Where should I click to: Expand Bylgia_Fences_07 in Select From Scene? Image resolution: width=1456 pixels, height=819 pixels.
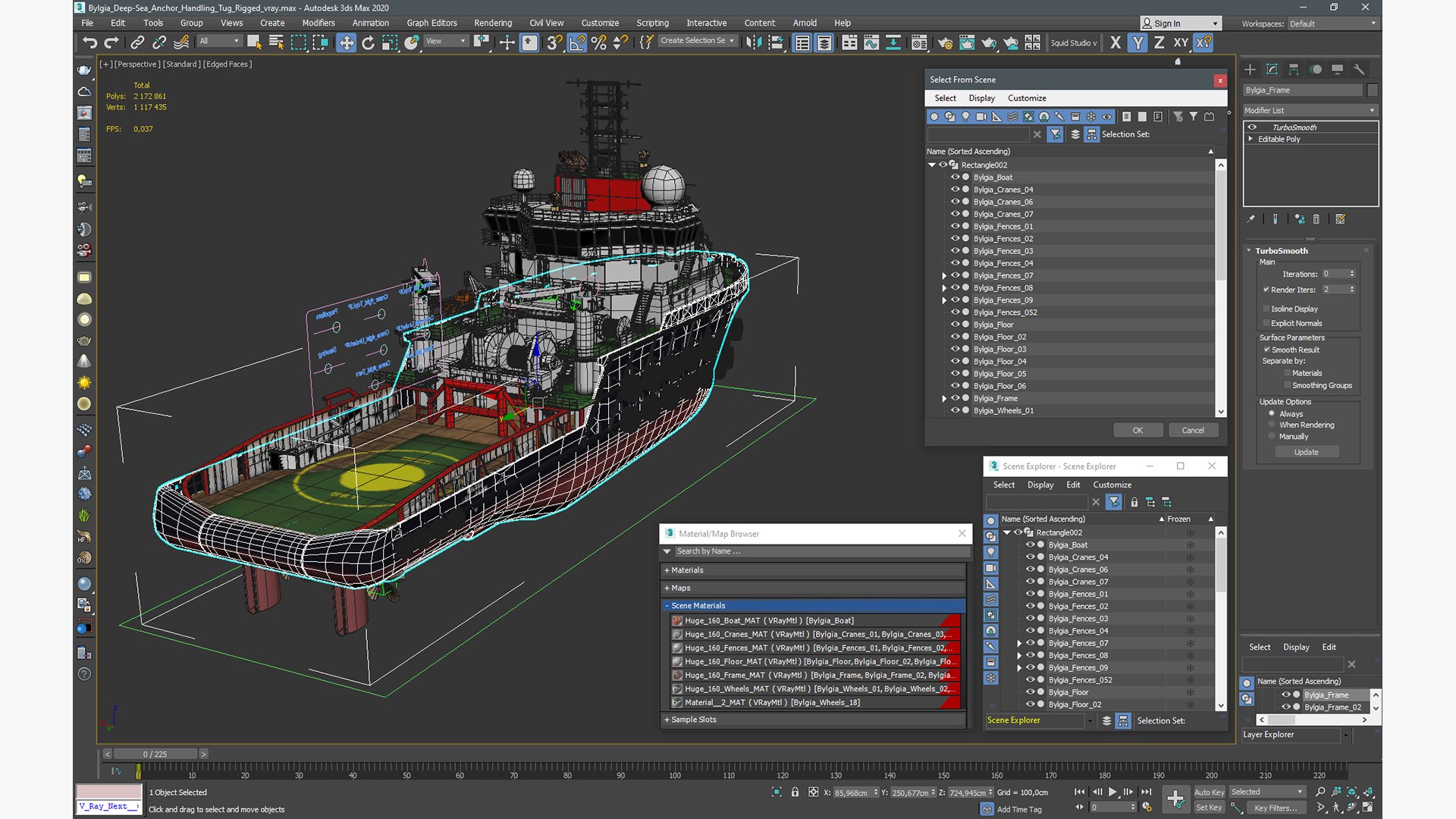pos(944,276)
